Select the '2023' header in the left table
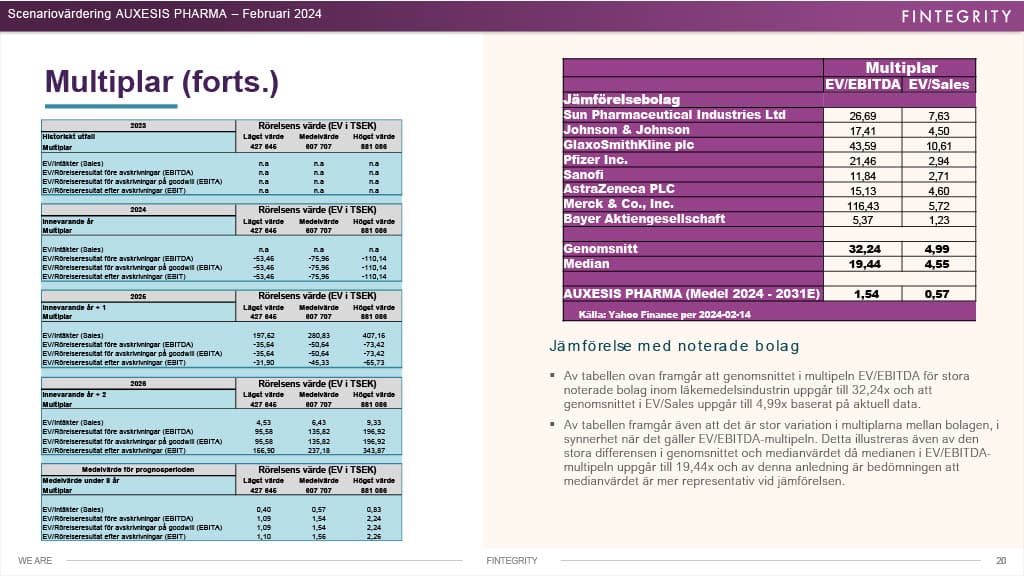 [138, 125]
